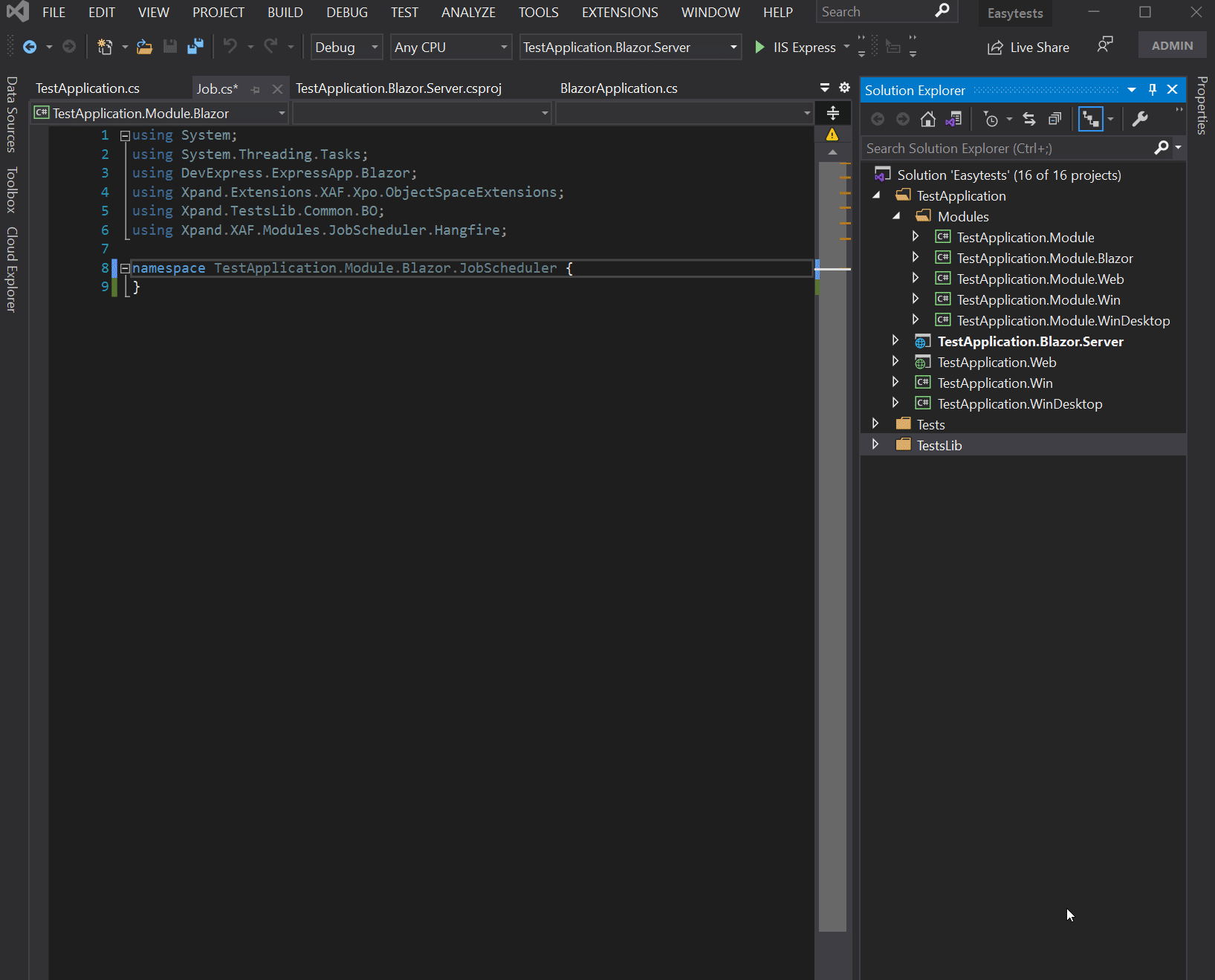
Task: Open the Toolbox side panel
Action: point(11,189)
